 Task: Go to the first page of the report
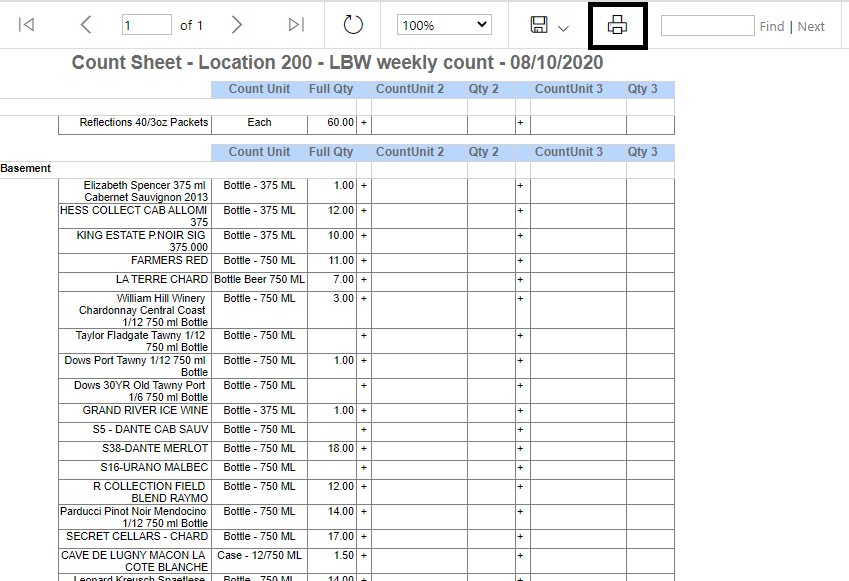pos(25,25)
